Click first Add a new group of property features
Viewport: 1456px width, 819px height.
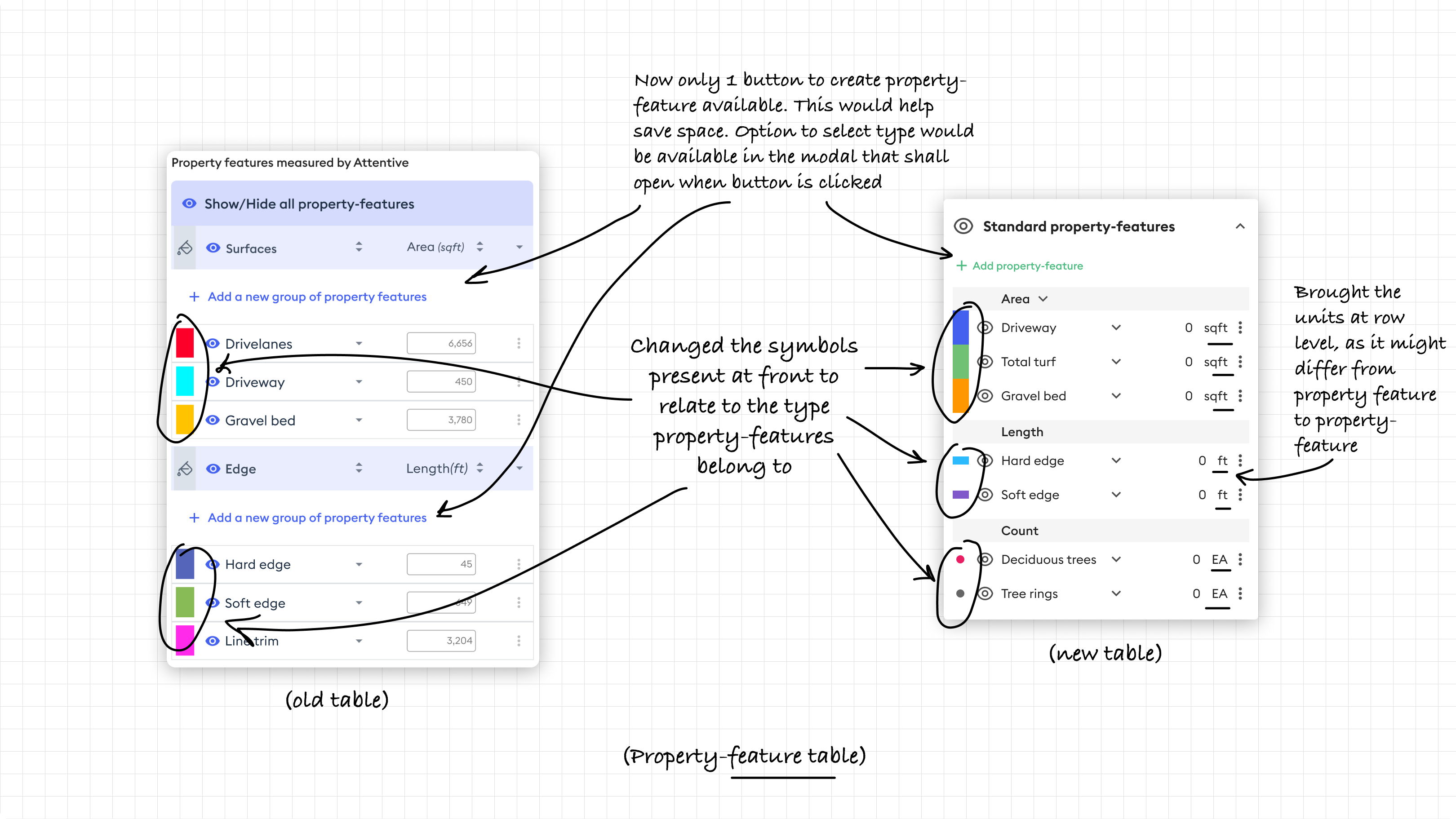click(316, 297)
